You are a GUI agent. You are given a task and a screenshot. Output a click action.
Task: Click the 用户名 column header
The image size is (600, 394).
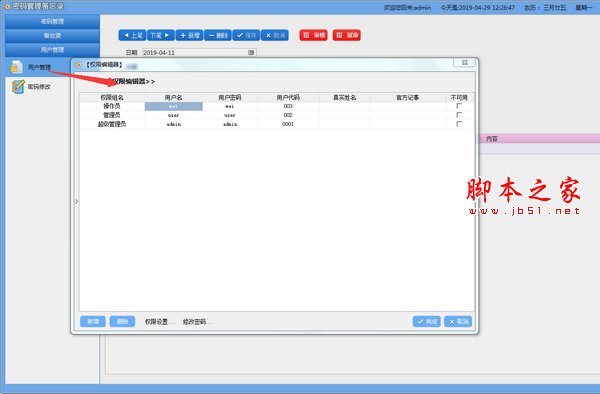coord(173,98)
